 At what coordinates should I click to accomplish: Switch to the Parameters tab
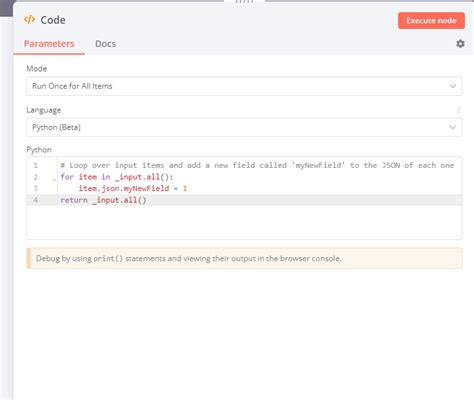coord(49,44)
